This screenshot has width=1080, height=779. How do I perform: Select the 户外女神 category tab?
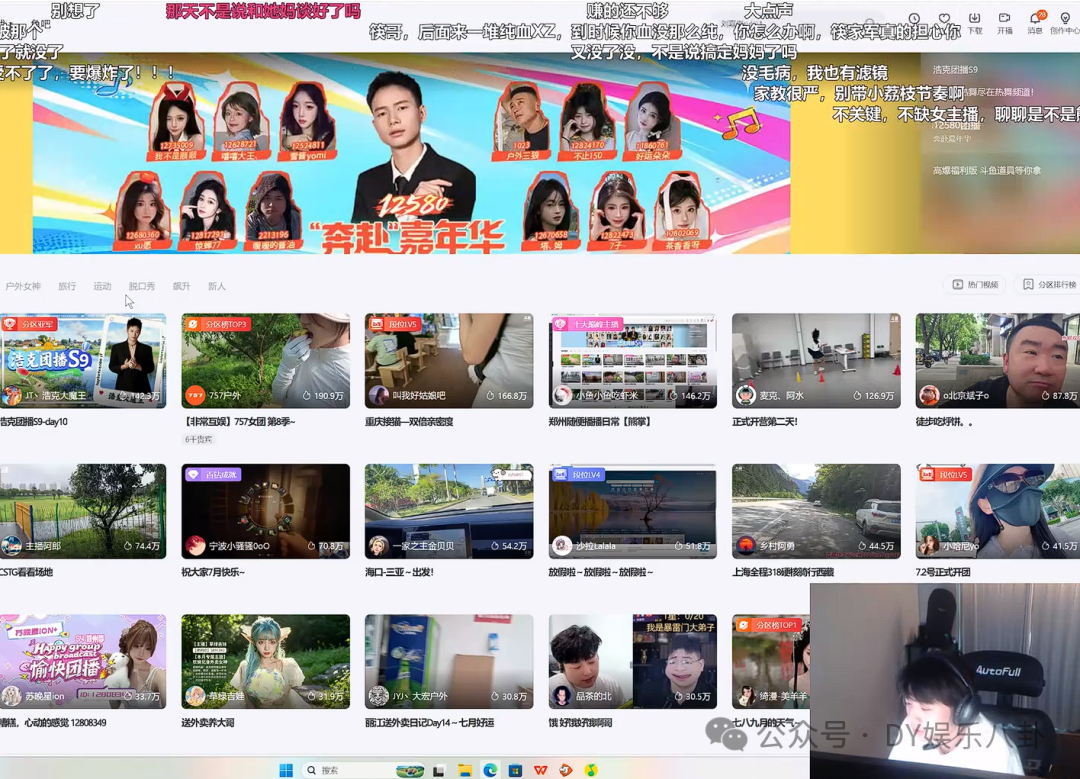click(x=23, y=286)
